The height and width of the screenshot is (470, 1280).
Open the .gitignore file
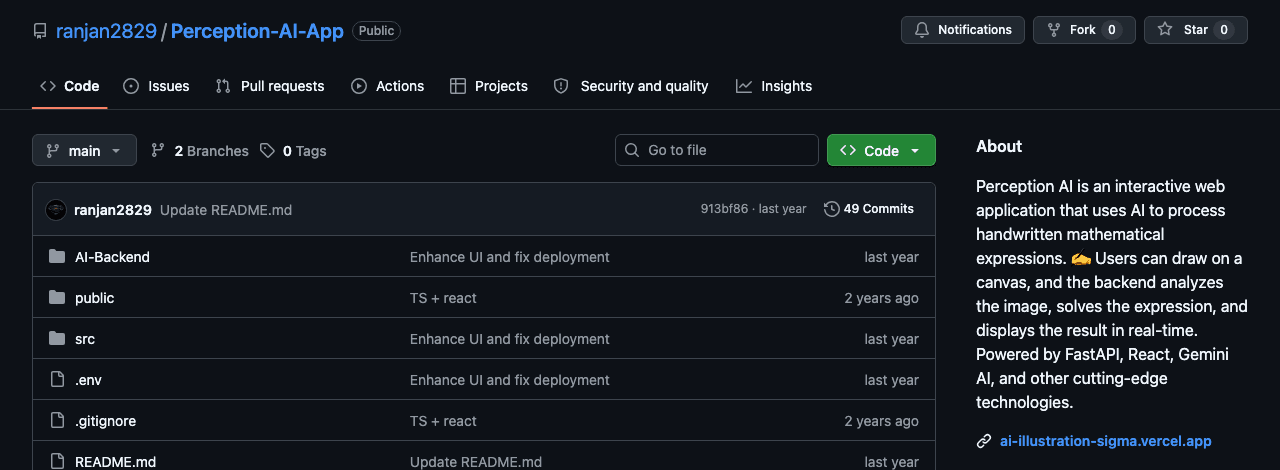point(105,421)
